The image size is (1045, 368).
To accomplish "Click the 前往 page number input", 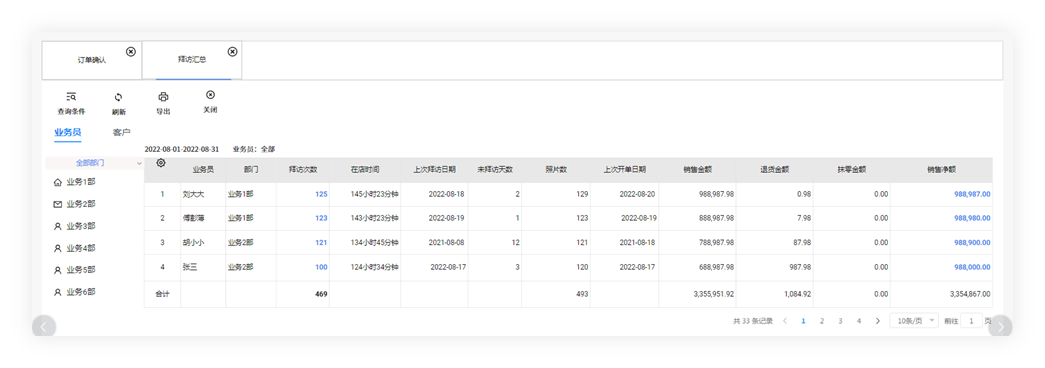I will pos(972,321).
